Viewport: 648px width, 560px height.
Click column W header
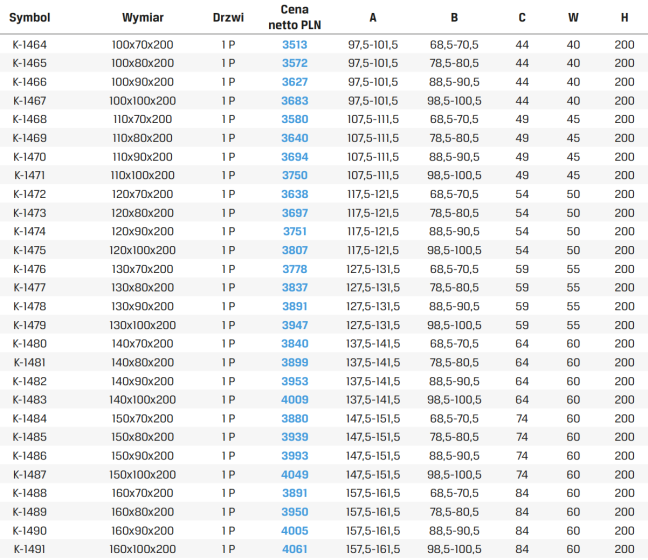(x=573, y=18)
